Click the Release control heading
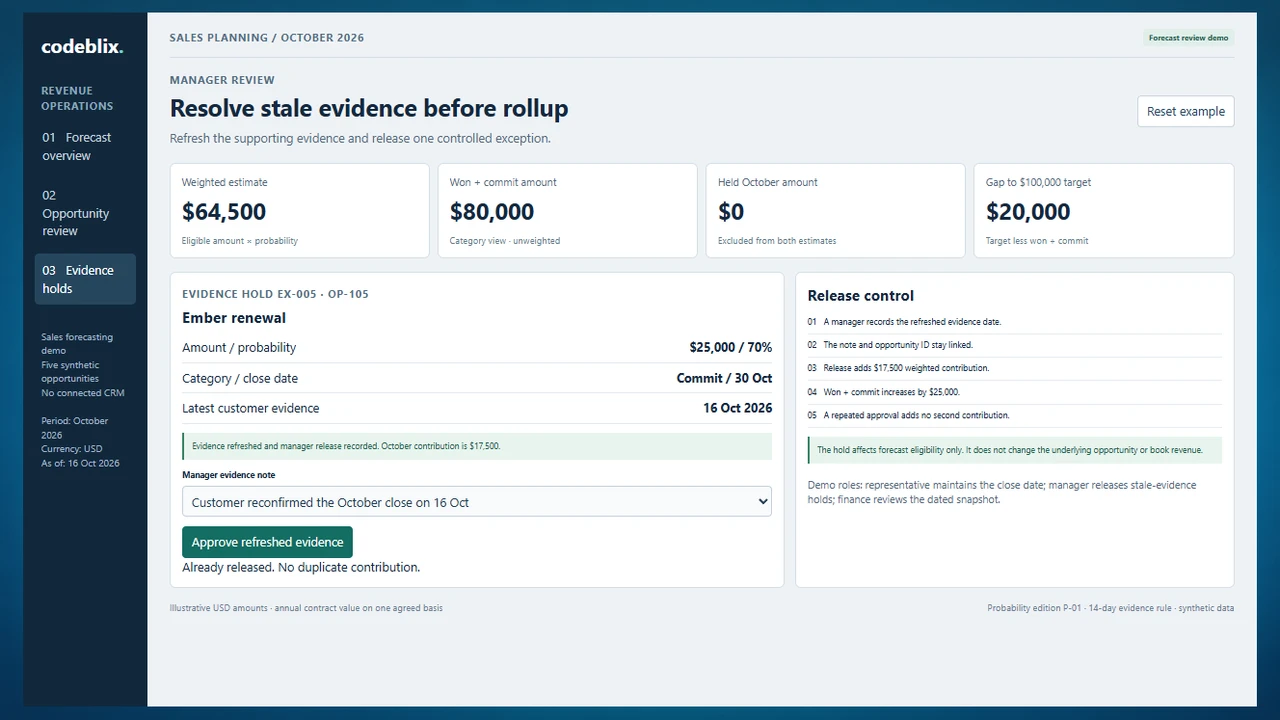1280x720 pixels. [x=861, y=296]
